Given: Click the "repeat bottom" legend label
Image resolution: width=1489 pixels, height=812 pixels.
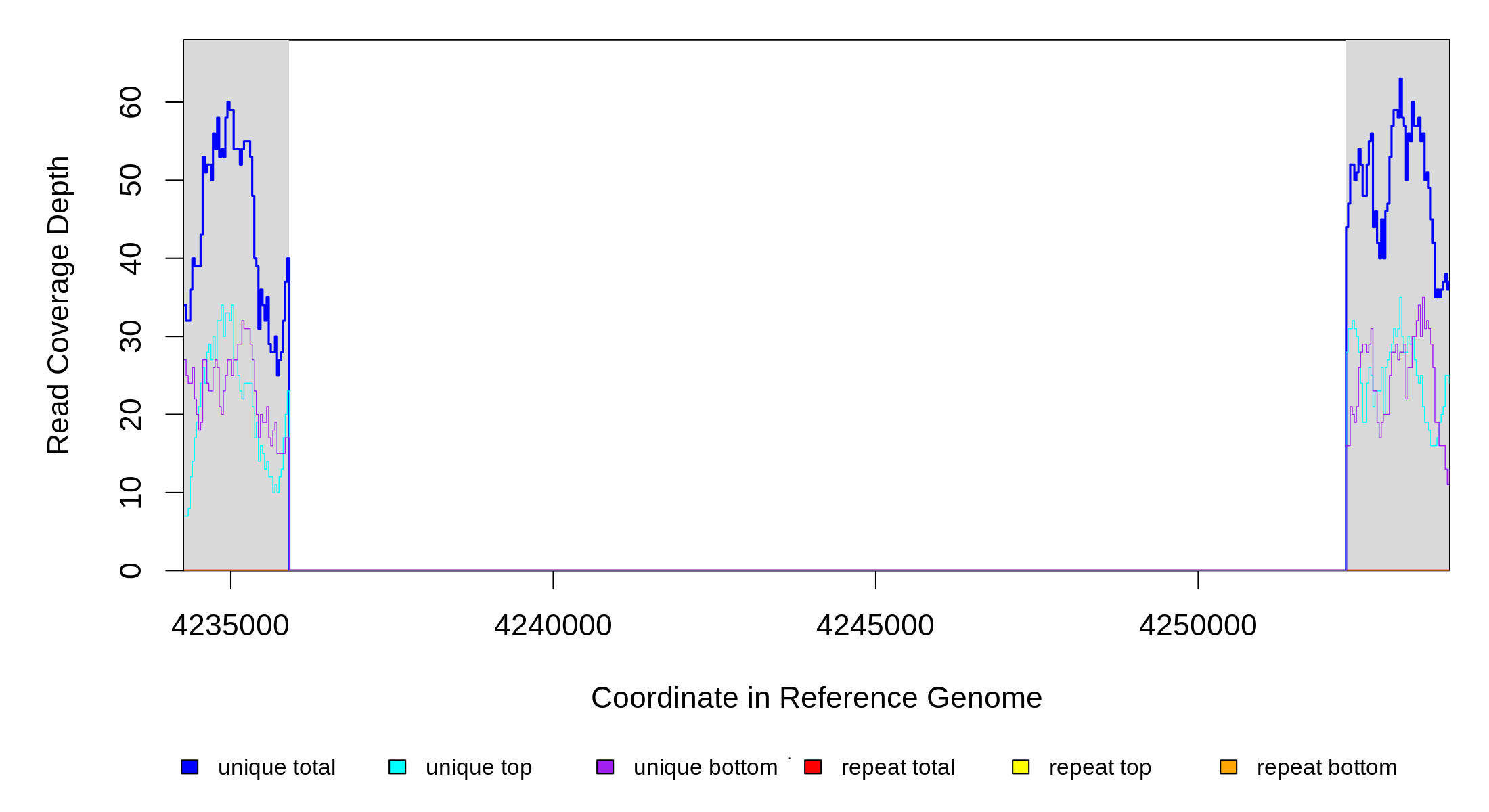Looking at the screenshot, I should 1327,767.
